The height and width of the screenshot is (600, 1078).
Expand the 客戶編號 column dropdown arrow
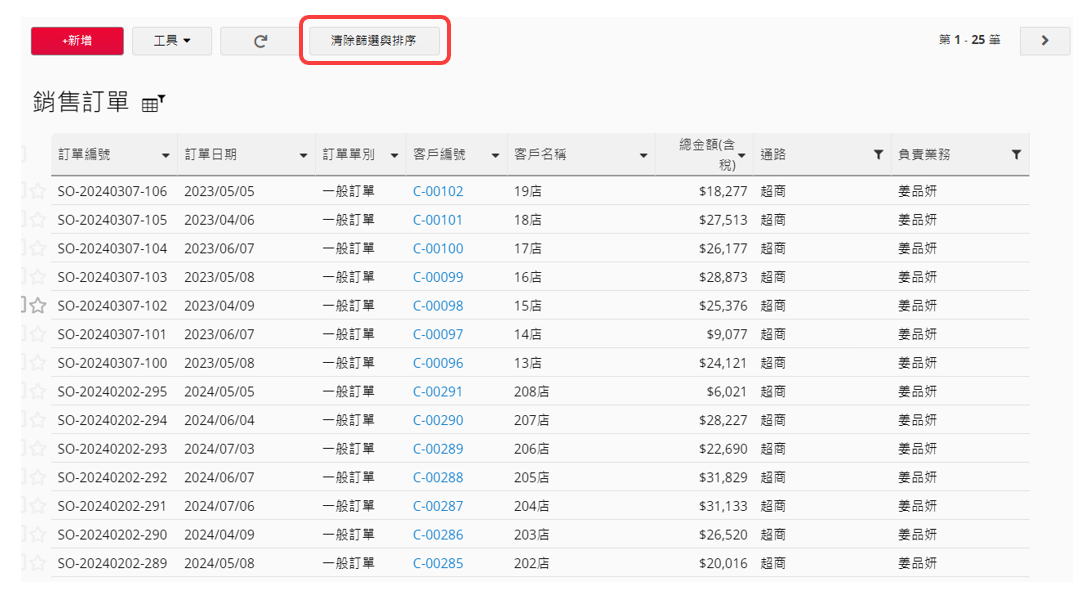coord(494,156)
